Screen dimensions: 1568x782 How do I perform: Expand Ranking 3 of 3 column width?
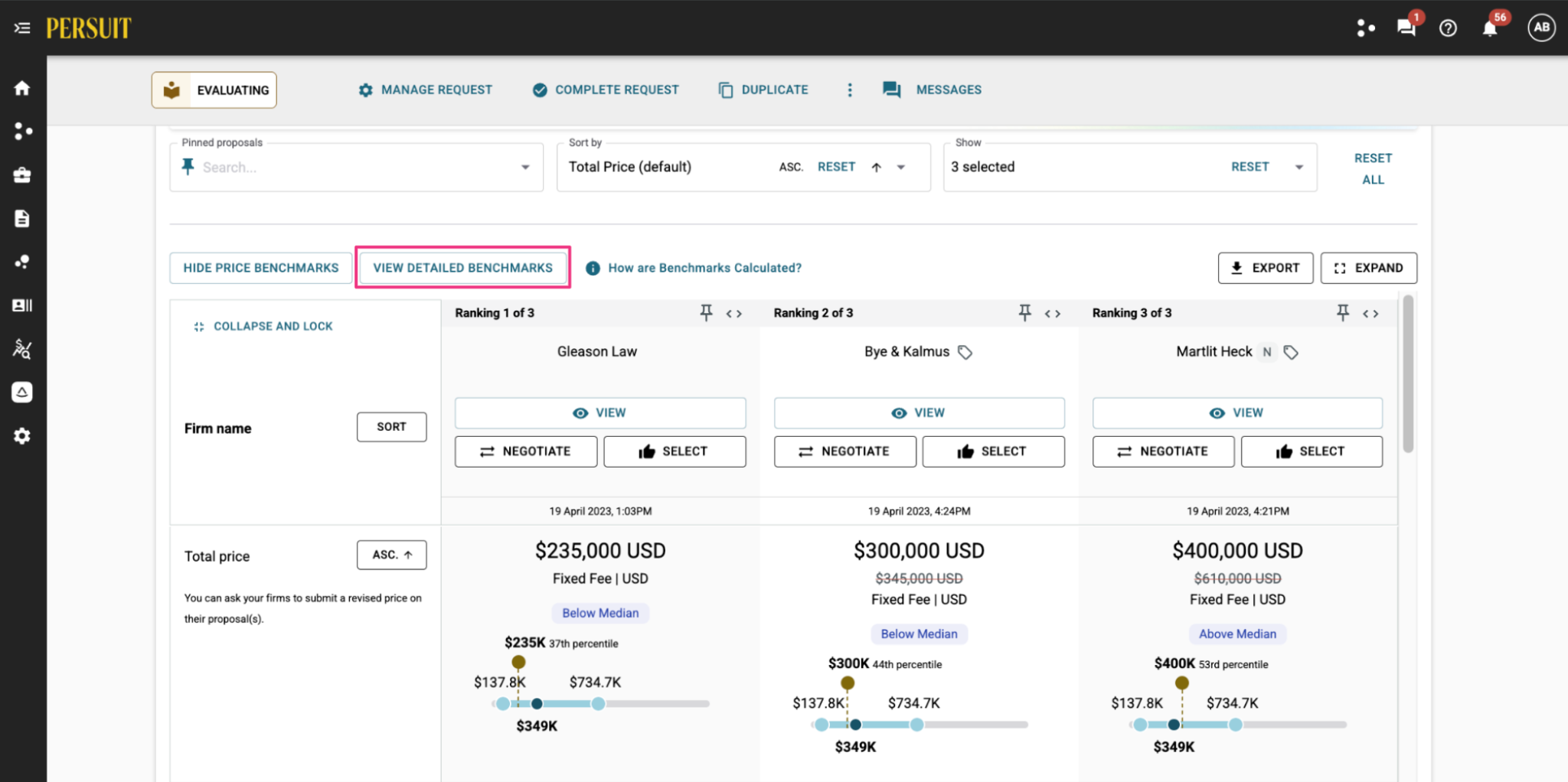tap(1371, 314)
